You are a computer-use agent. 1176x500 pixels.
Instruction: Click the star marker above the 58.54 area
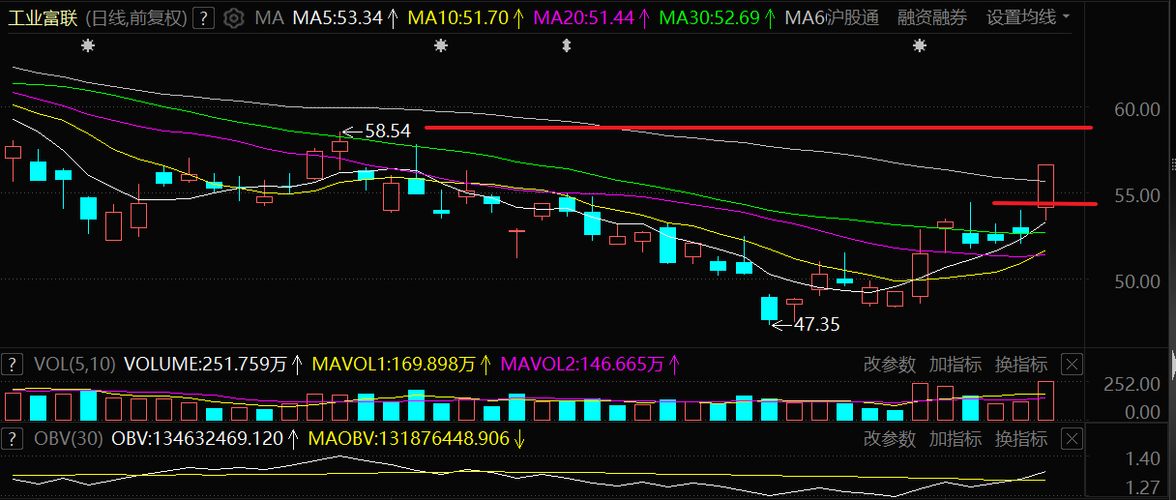pos(440,46)
